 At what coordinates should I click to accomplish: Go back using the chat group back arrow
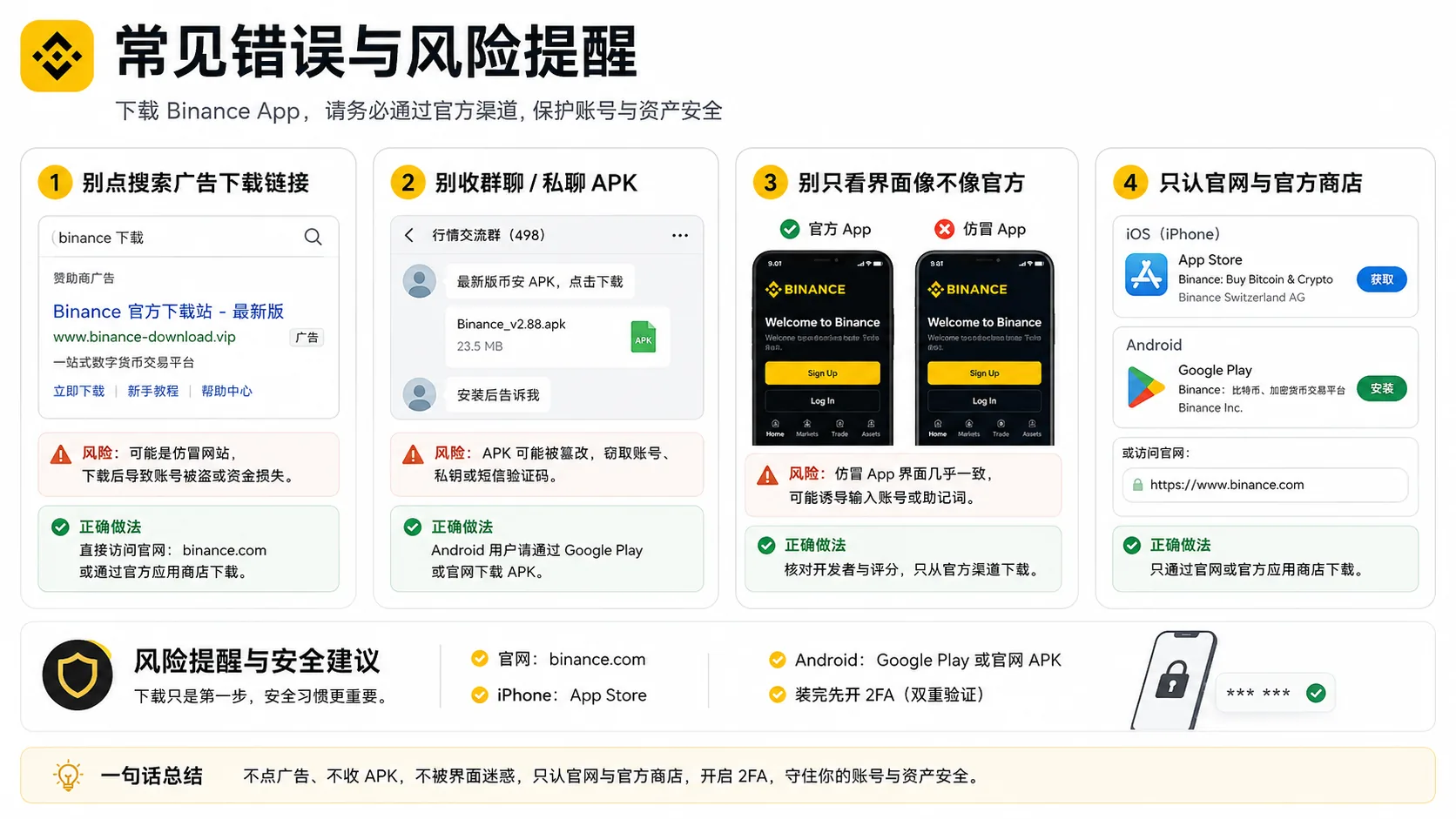click(409, 235)
